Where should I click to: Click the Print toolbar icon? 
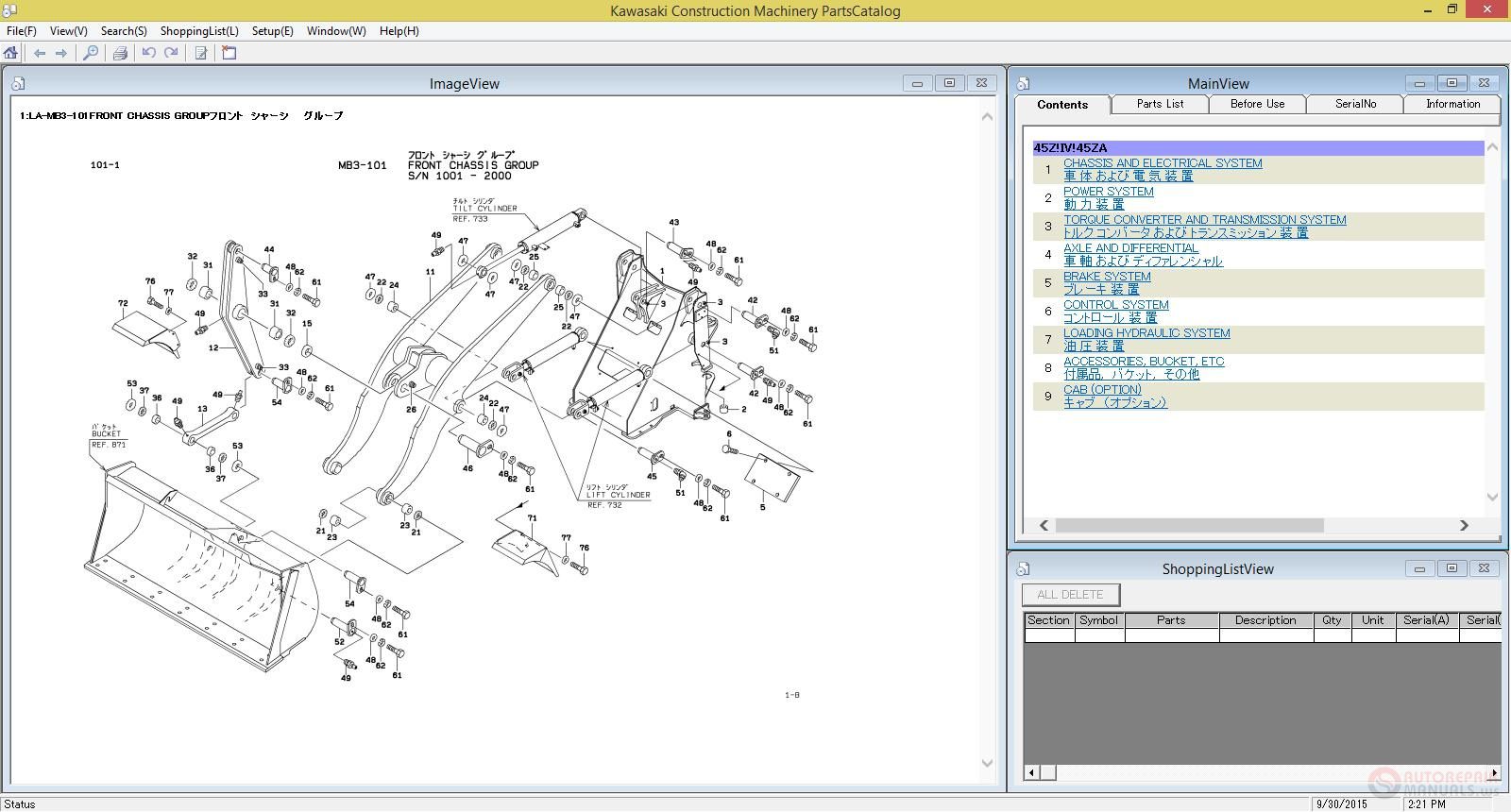point(120,53)
